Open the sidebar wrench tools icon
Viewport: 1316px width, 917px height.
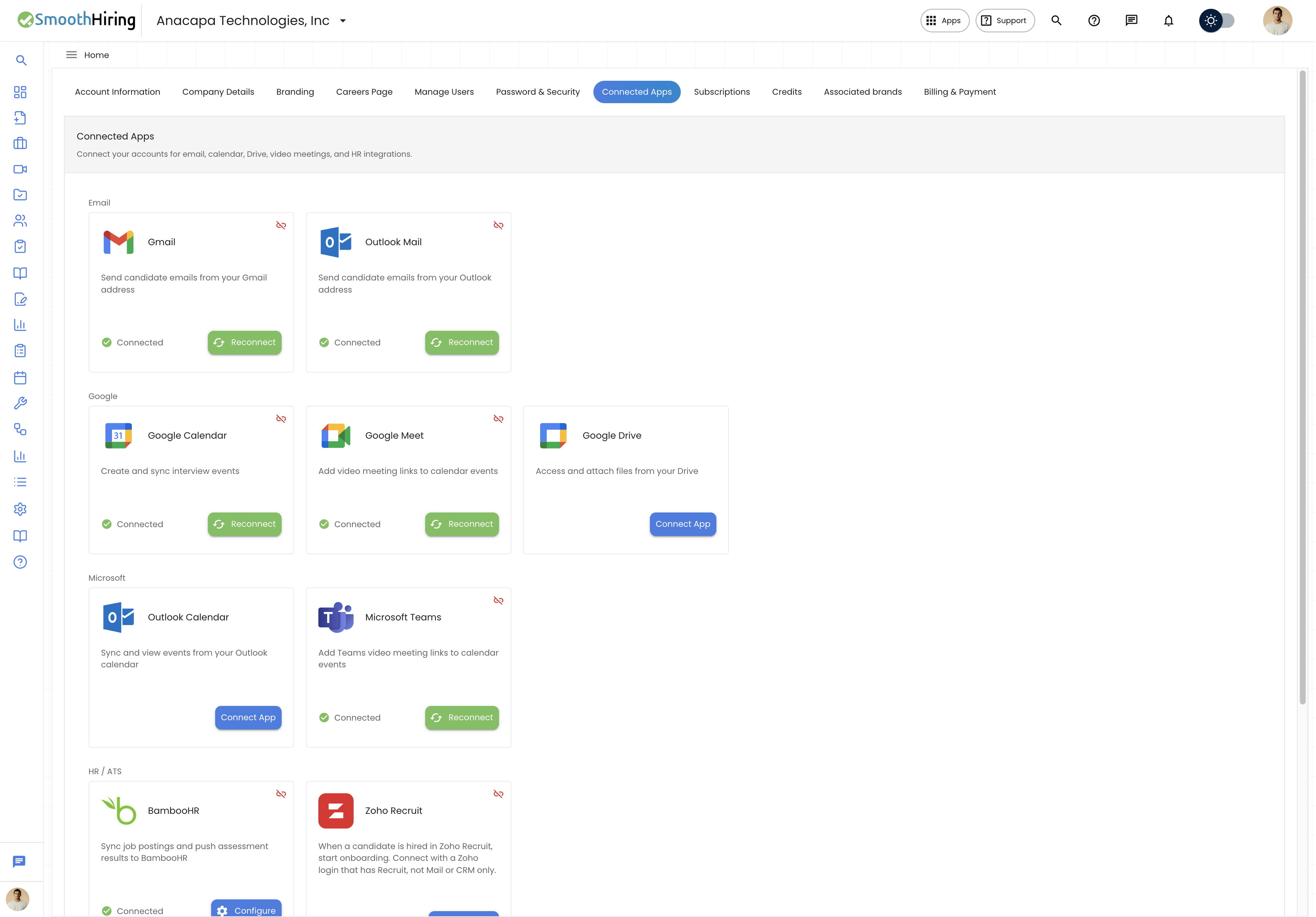[20, 403]
